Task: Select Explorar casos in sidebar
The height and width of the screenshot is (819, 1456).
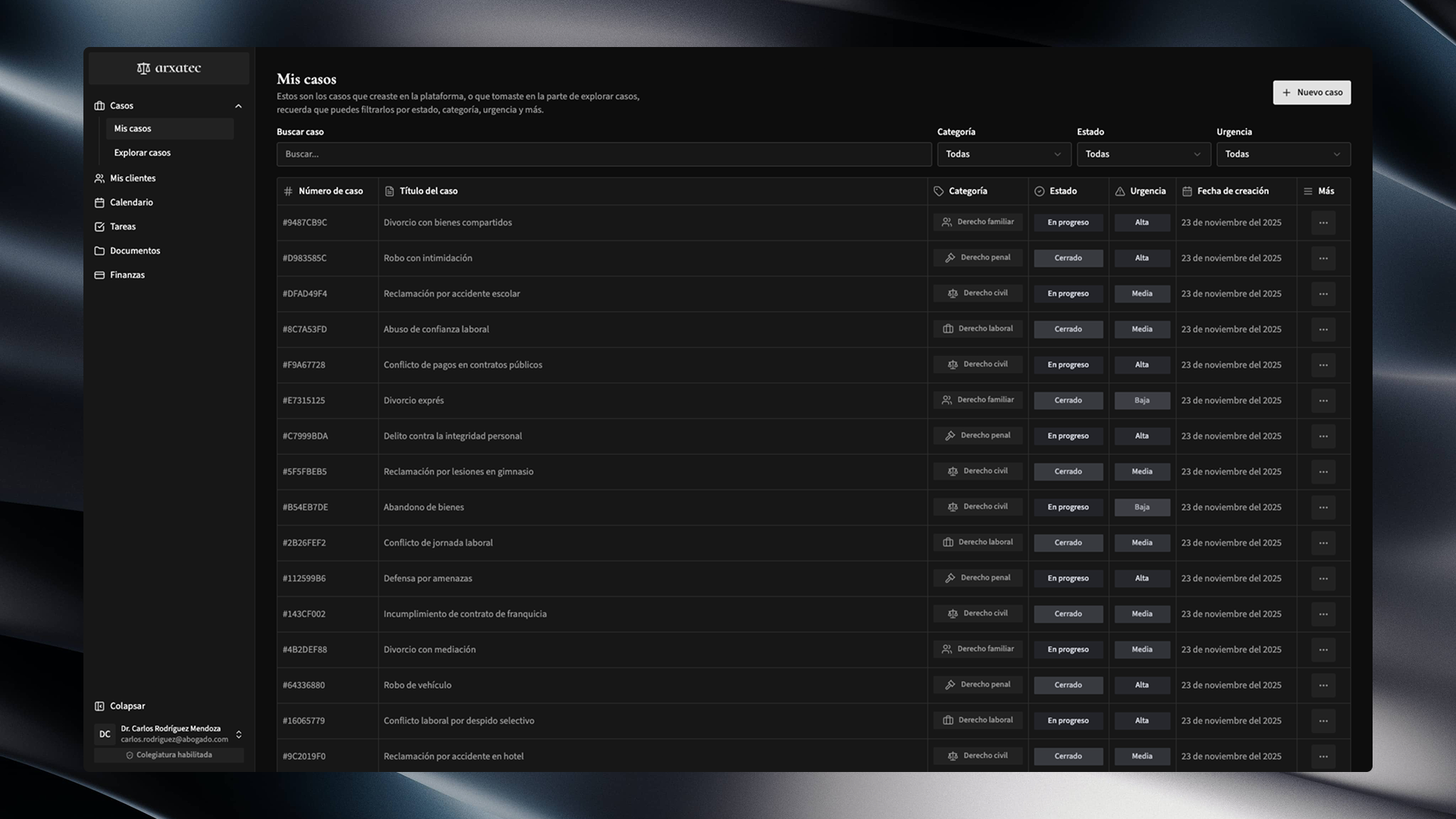Action: point(143,152)
